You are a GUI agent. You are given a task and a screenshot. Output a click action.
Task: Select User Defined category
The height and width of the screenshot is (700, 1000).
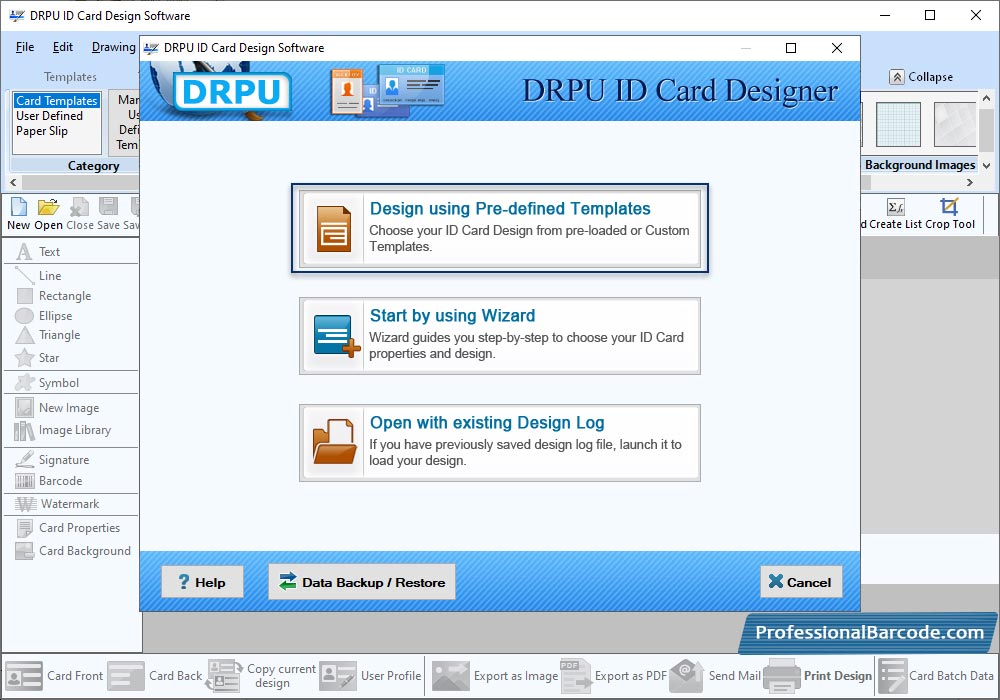tap(50, 116)
